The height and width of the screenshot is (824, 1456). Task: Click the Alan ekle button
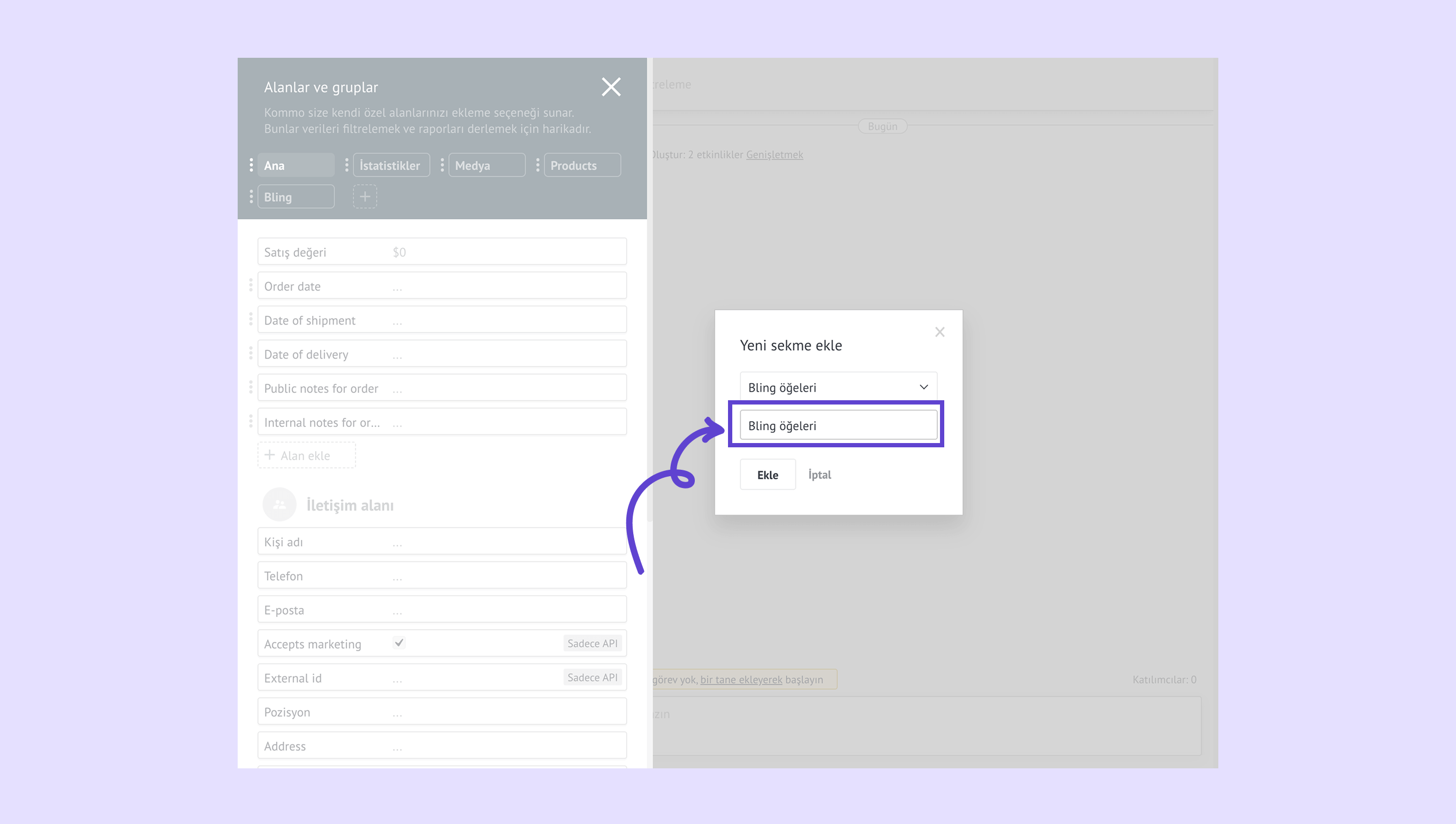(x=306, y=455)
